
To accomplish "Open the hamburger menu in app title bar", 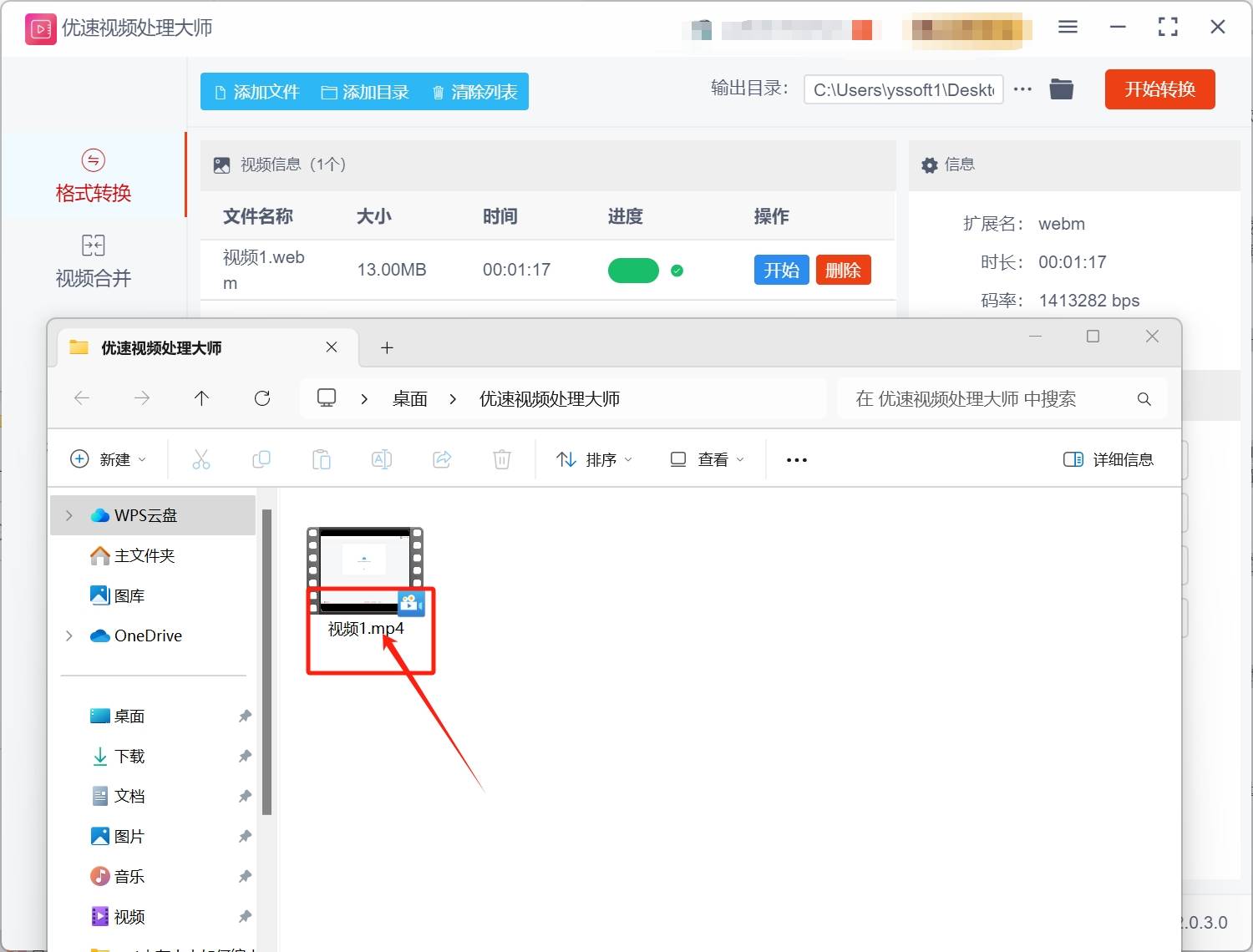I will coord(1068,27).
